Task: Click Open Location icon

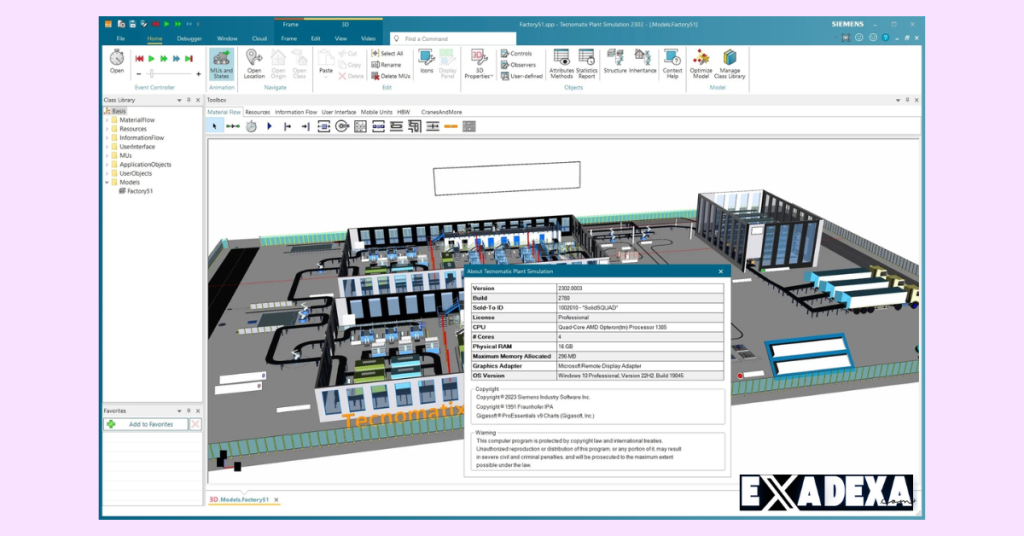Action: click(x=254, y=64)
